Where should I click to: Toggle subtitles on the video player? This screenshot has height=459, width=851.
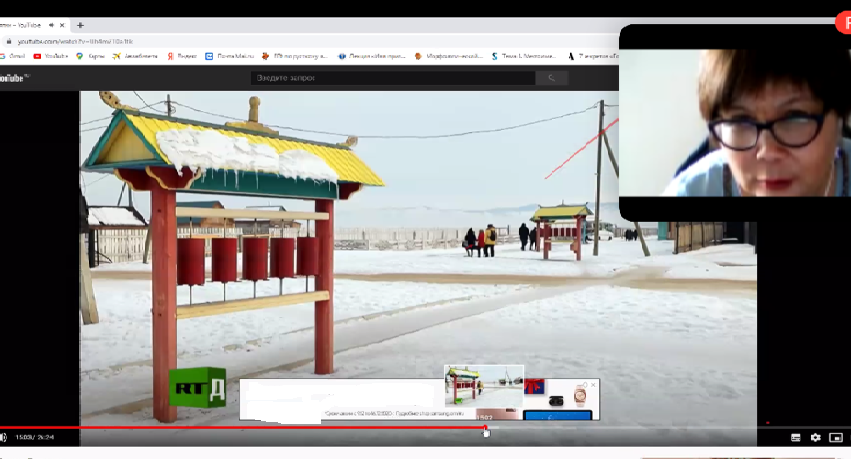(x=796, y=437)
